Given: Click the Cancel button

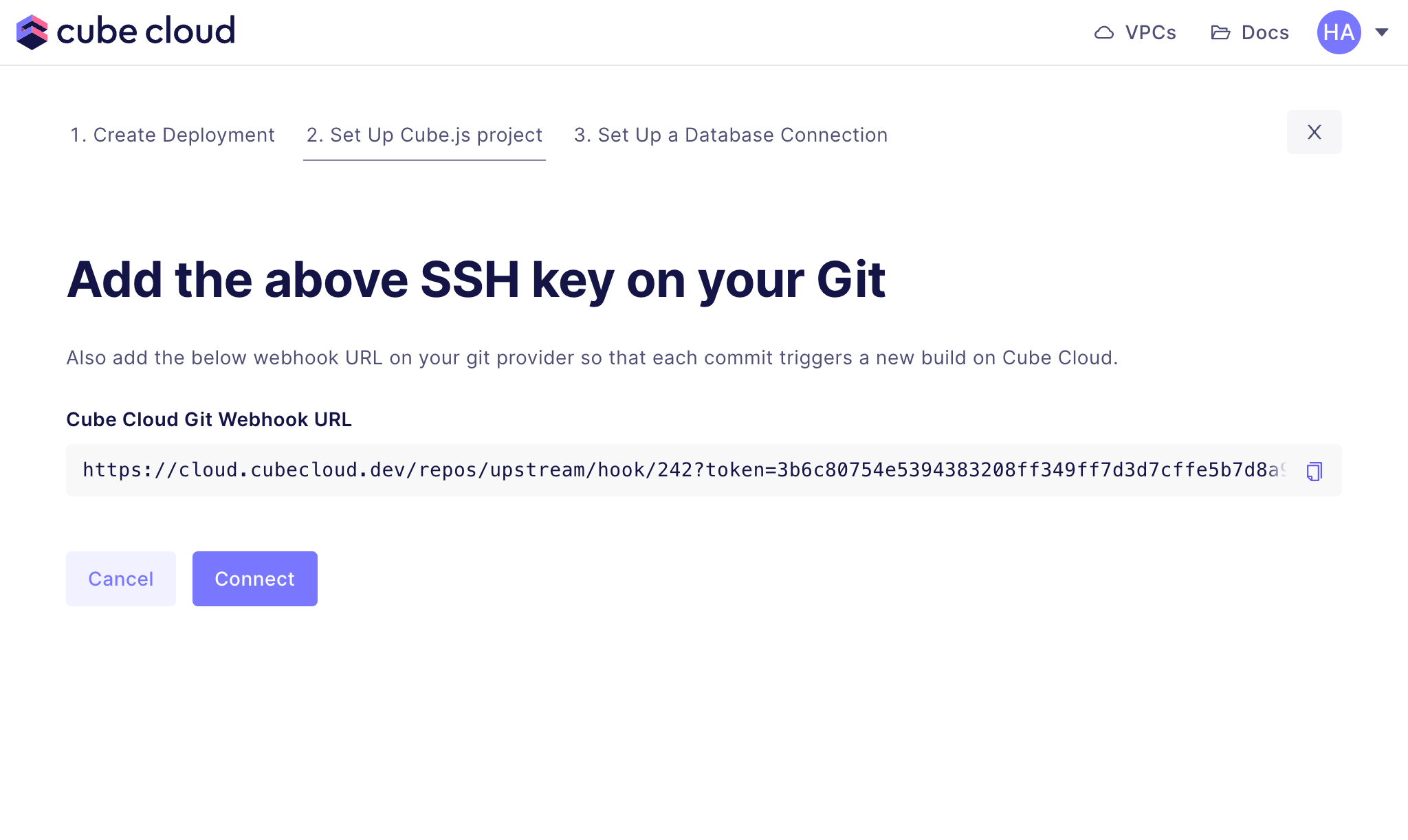Looking at the screenshot, I should (x=121, y=578).
